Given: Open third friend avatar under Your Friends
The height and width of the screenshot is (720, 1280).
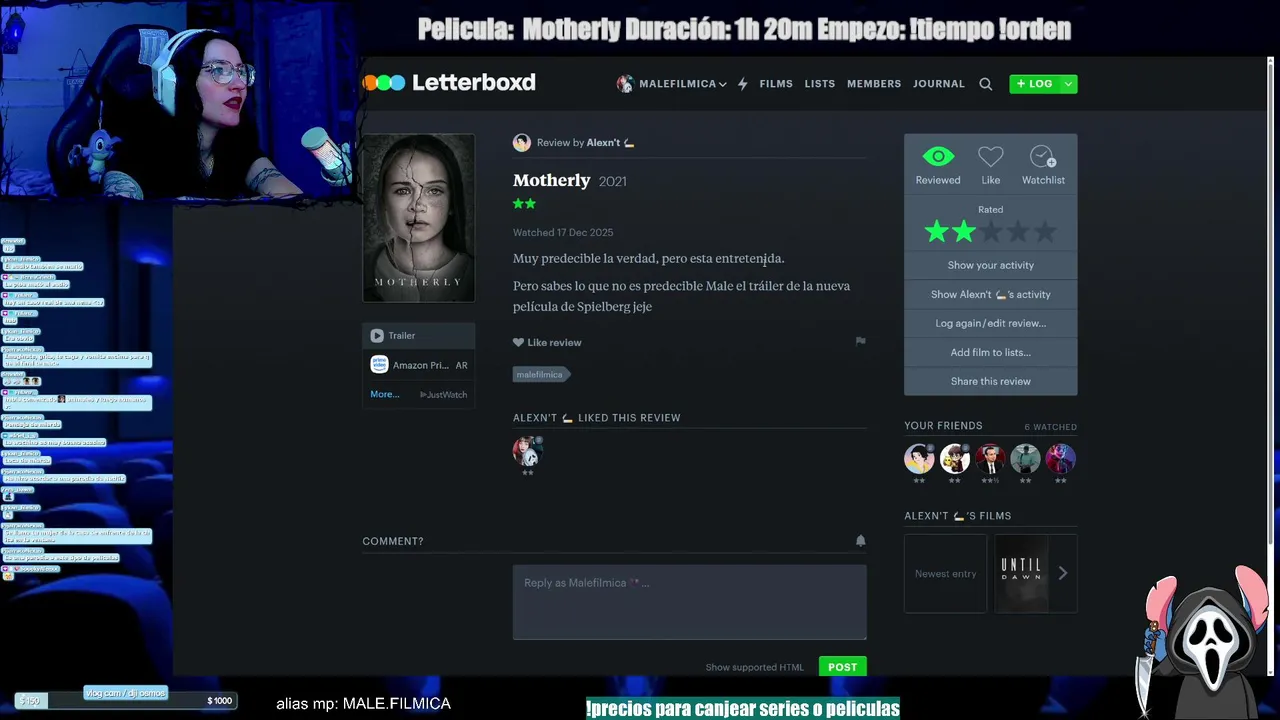Looking at the screenshot, I should (x=990, y=459).
